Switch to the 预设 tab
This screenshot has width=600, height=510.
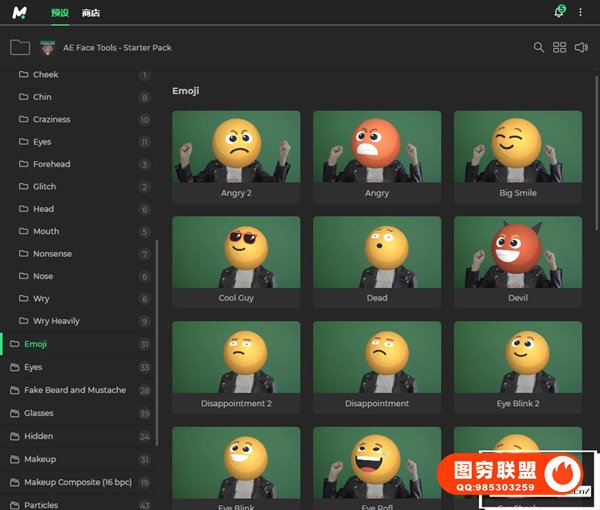coord(60,12)
